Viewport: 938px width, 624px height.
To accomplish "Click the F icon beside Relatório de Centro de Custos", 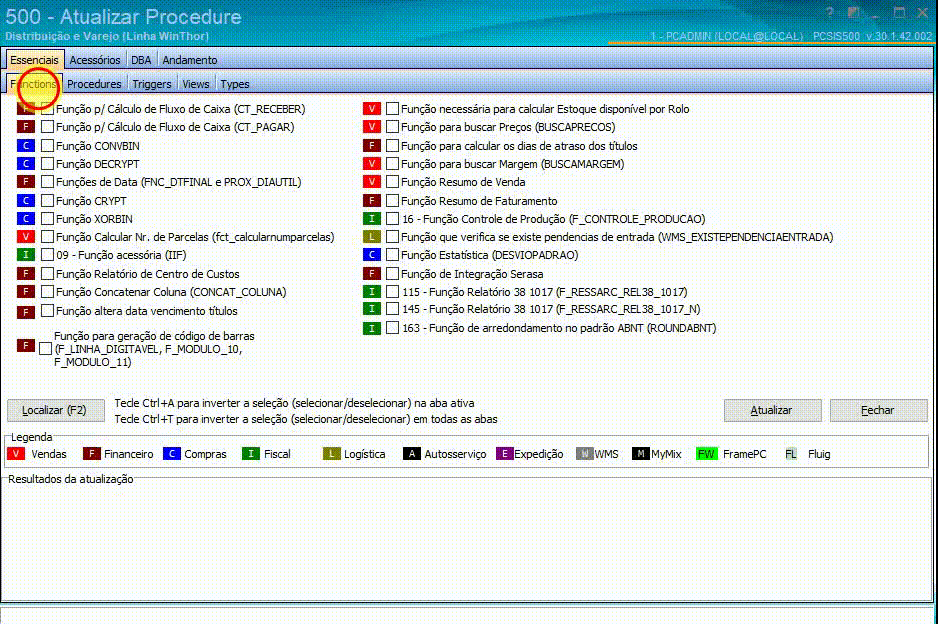I will tap(26, 273).
